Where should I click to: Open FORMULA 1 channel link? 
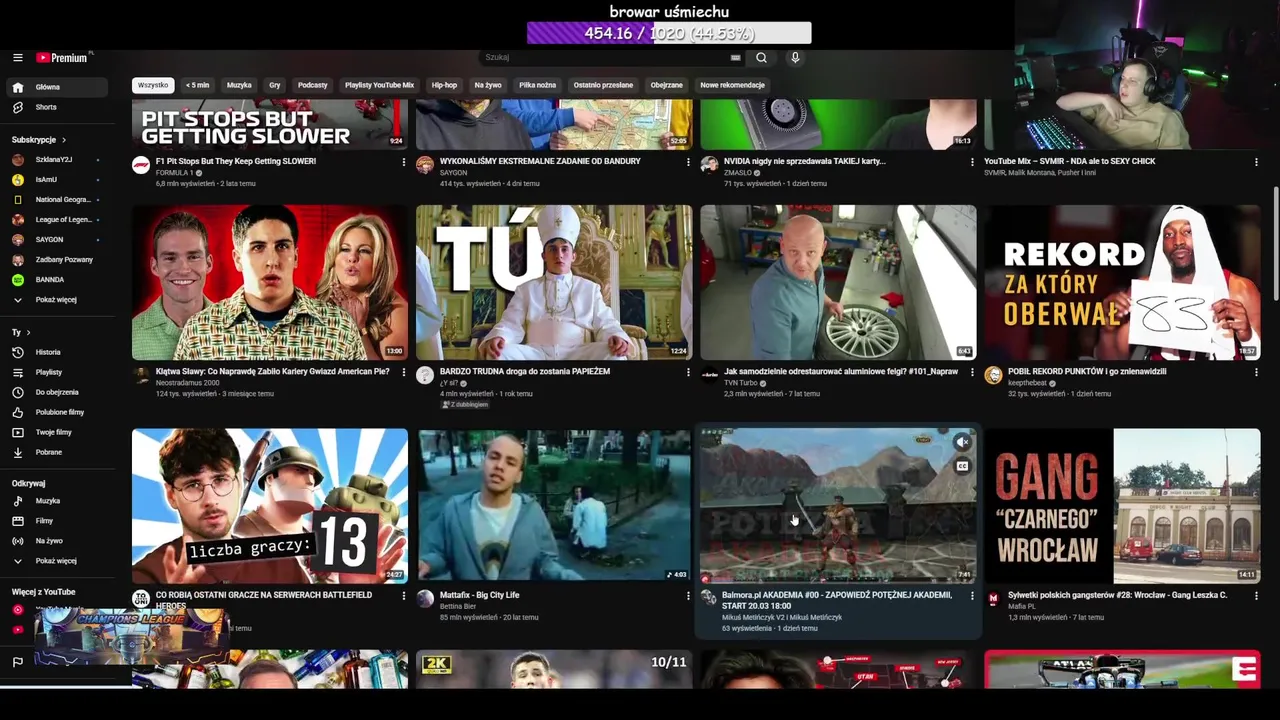tap(175, 173)
